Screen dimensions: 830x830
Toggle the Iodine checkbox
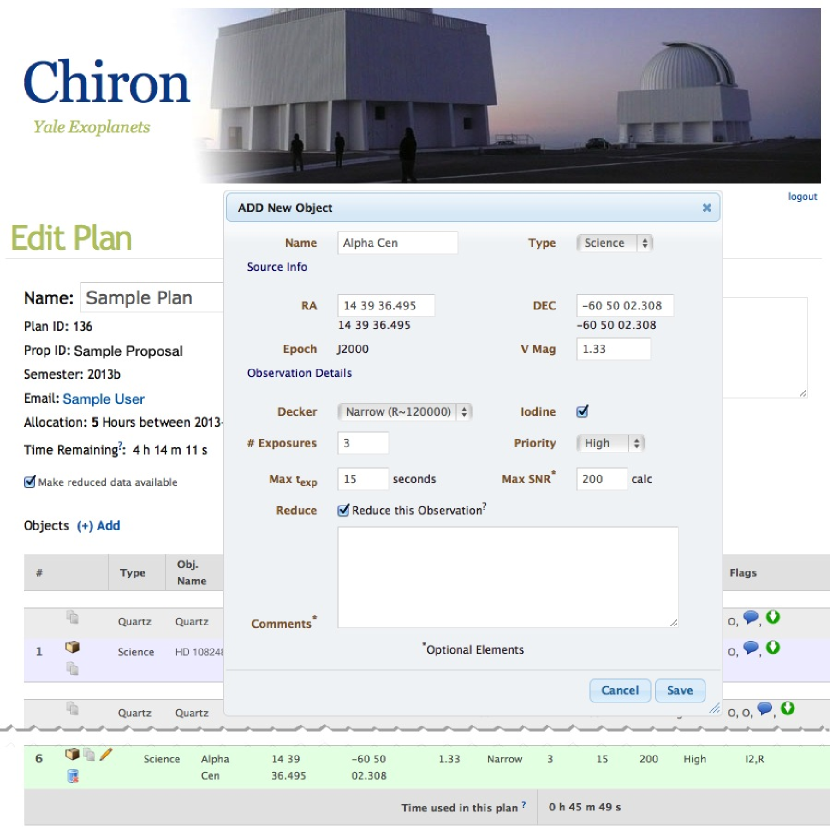tap(583, 411)
